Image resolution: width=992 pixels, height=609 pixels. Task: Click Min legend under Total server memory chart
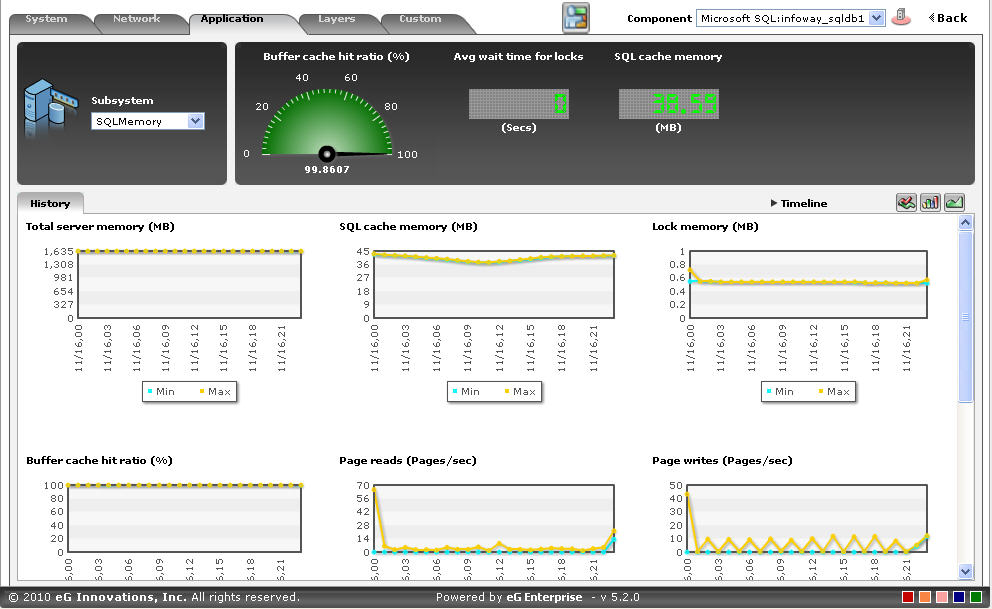pyautogui.click(x=161, y=391)
